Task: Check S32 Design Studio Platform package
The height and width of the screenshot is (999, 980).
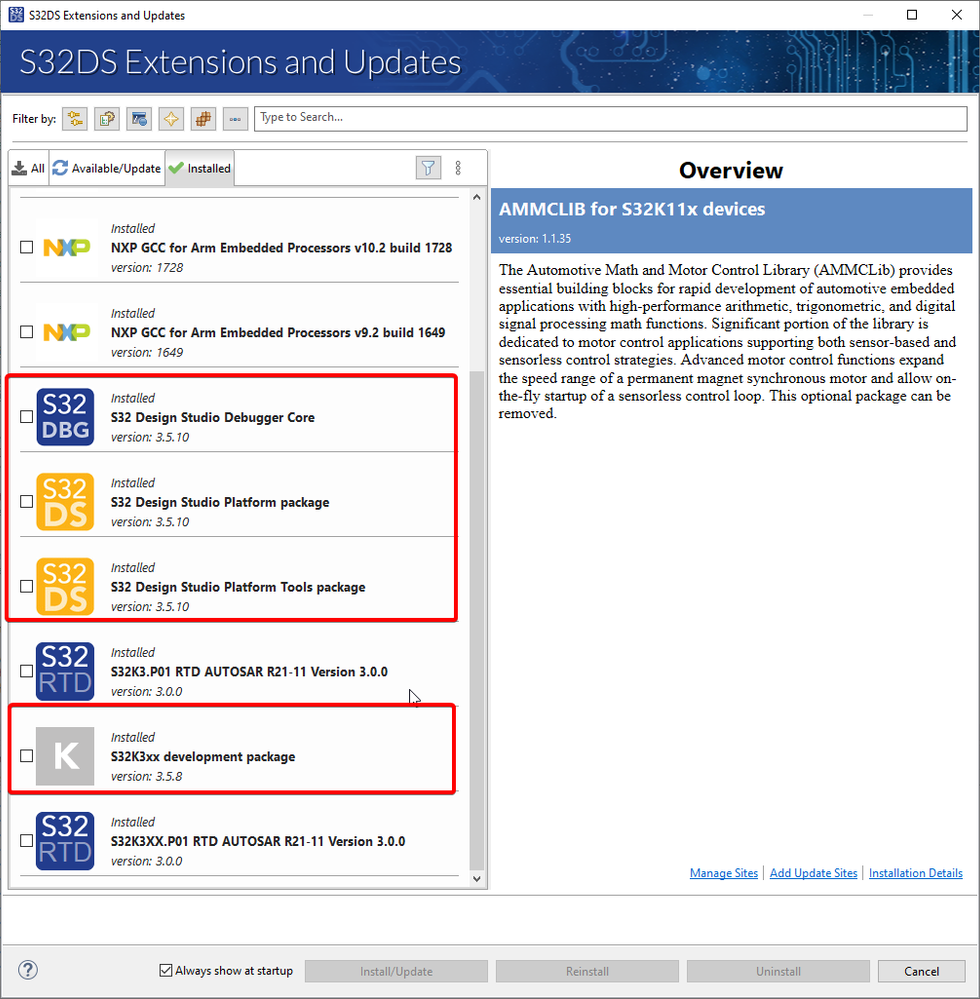Action: point(26,501)
